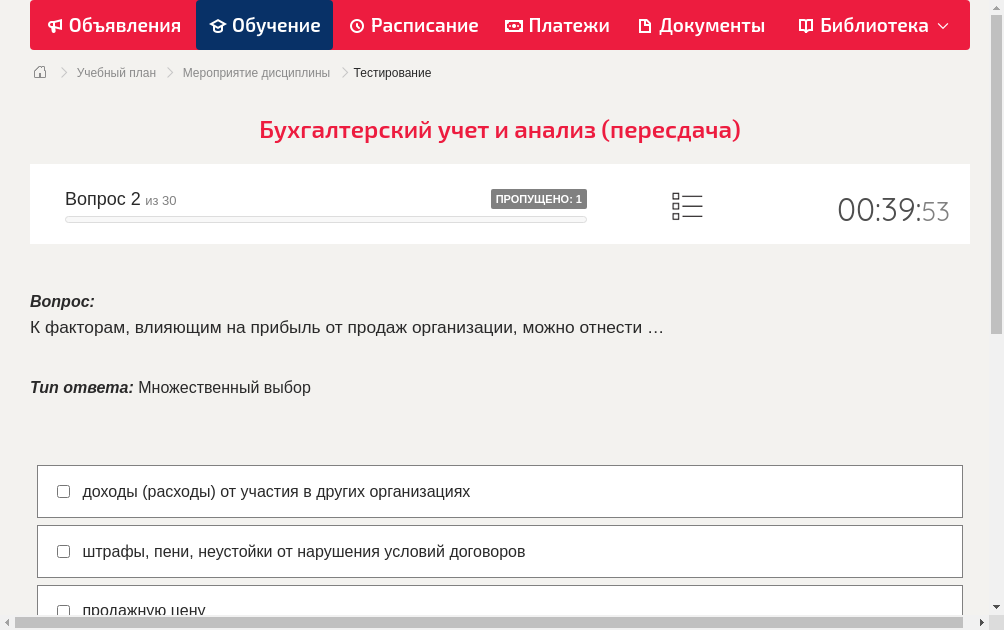Open the Мероприятие дисциплины breadcrumb link
The height and width of the screenshot is (630, 1004).
click(x=257, y=72)
